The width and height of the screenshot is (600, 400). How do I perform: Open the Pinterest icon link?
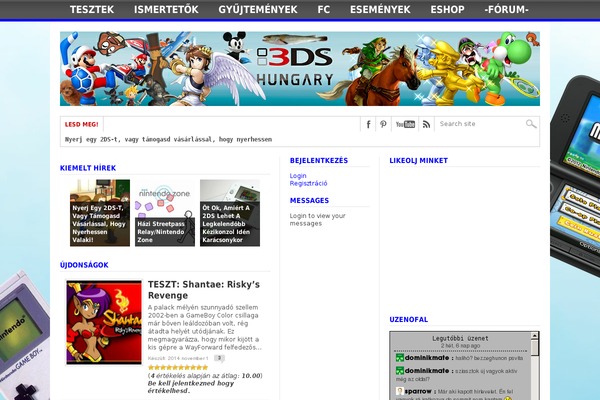point(383,124)
